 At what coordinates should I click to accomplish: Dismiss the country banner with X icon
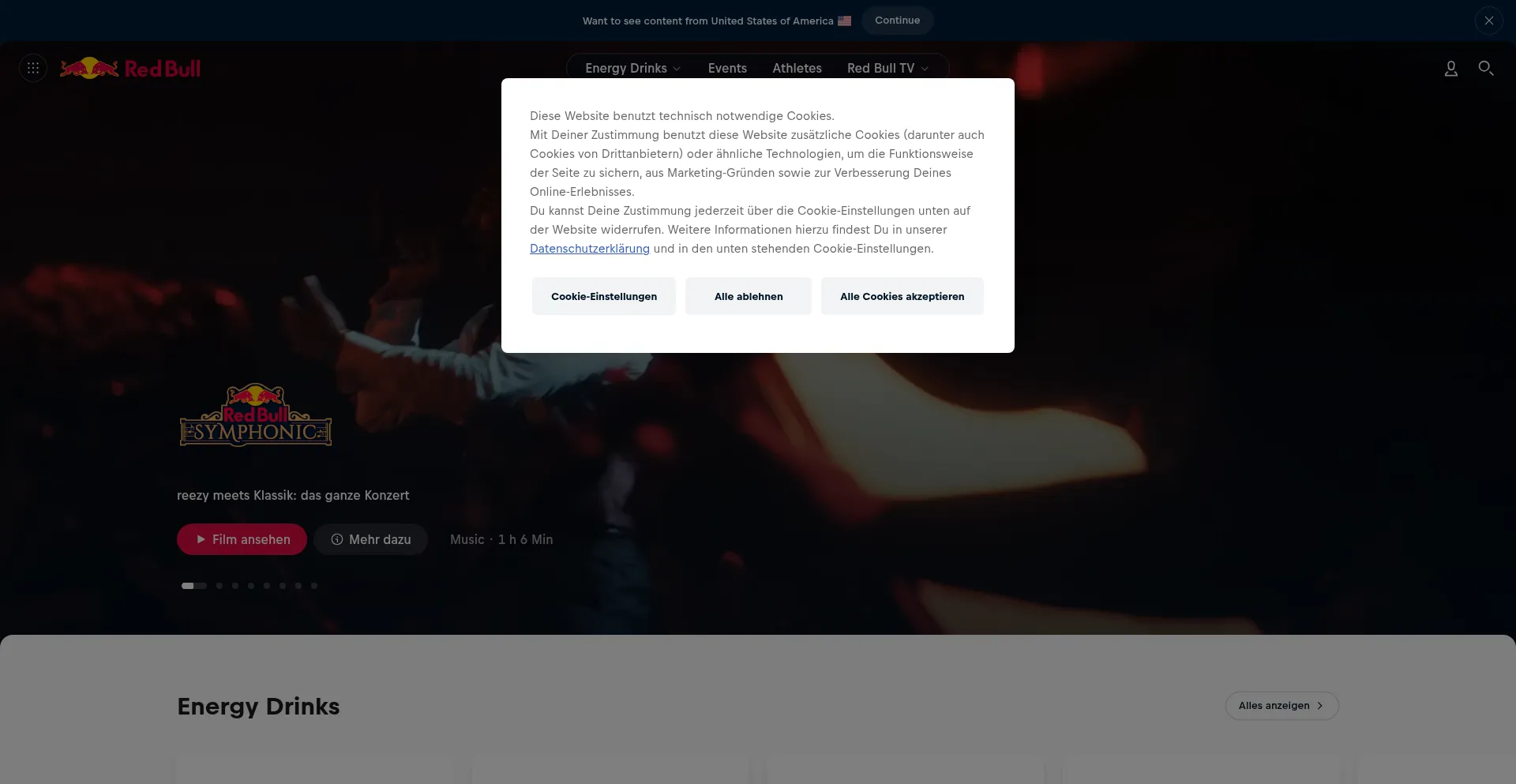click(x=1488, y=21)
